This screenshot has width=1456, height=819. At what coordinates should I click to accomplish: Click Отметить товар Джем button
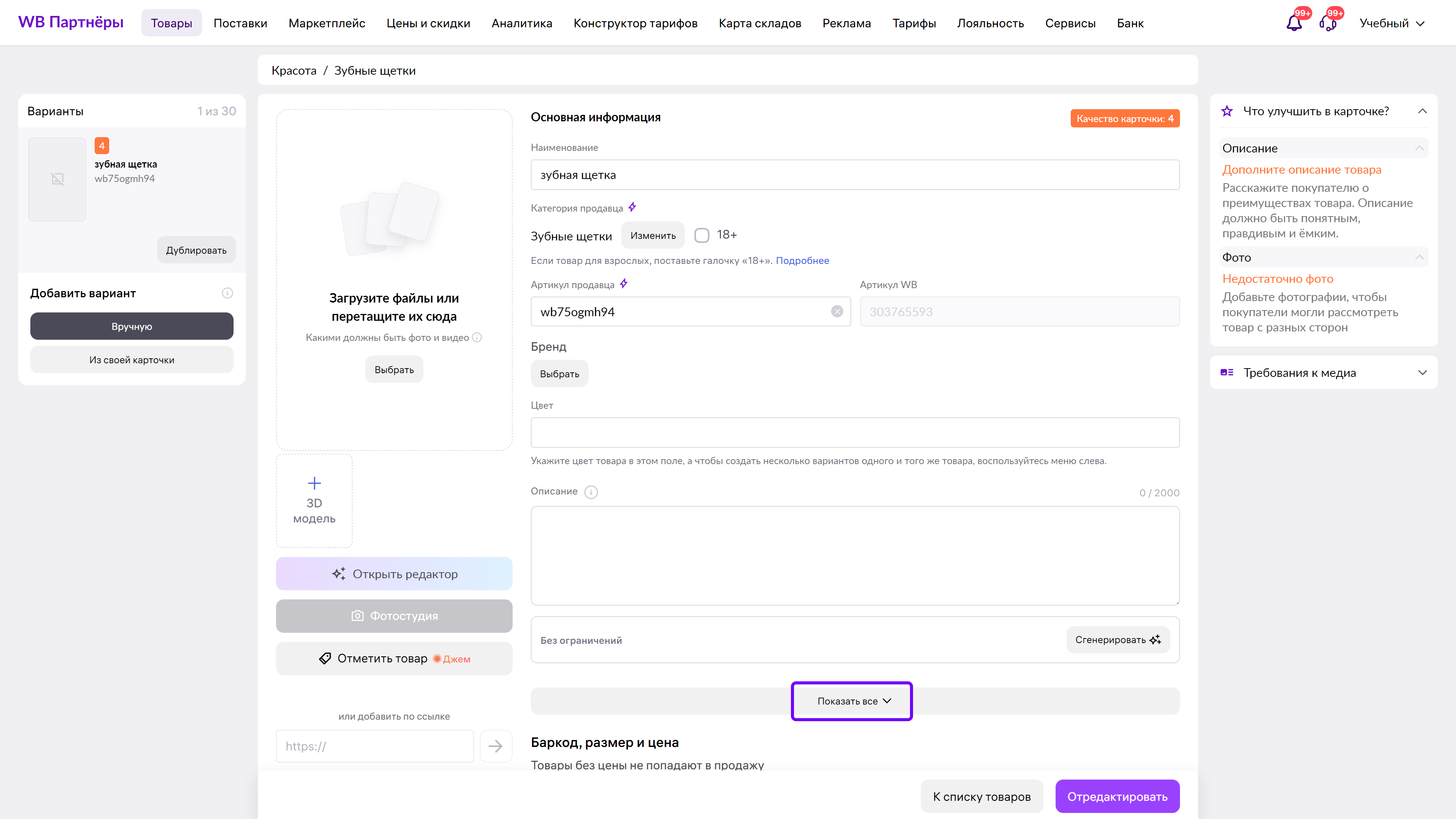pos(394,659)
